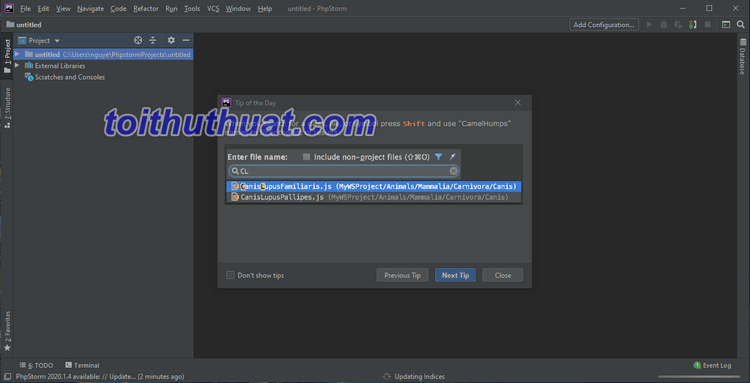Start debugging with the bug icon
Screen dimensions: 750x383
tap(663, 25)
